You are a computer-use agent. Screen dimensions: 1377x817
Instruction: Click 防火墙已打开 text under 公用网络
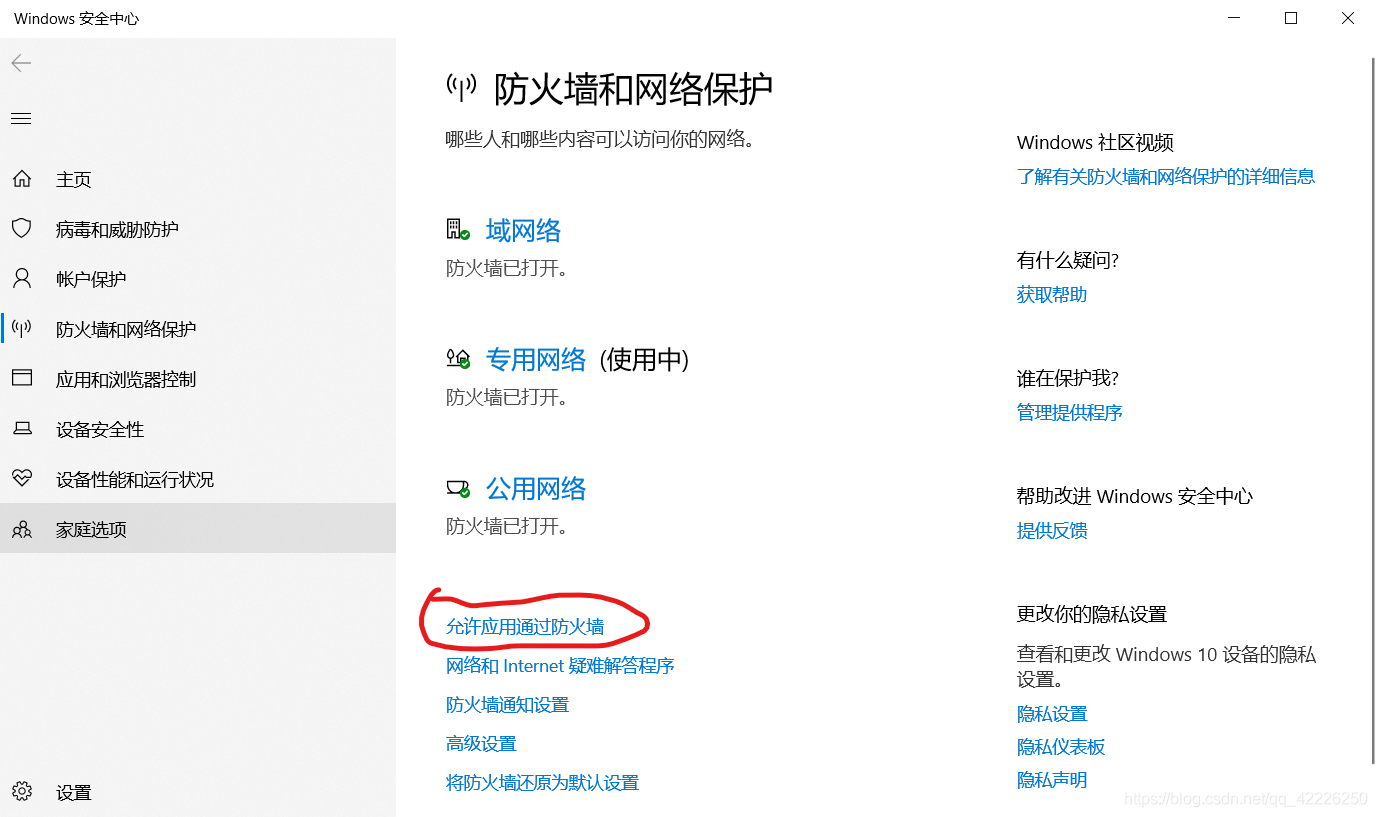tap(507, 525)
